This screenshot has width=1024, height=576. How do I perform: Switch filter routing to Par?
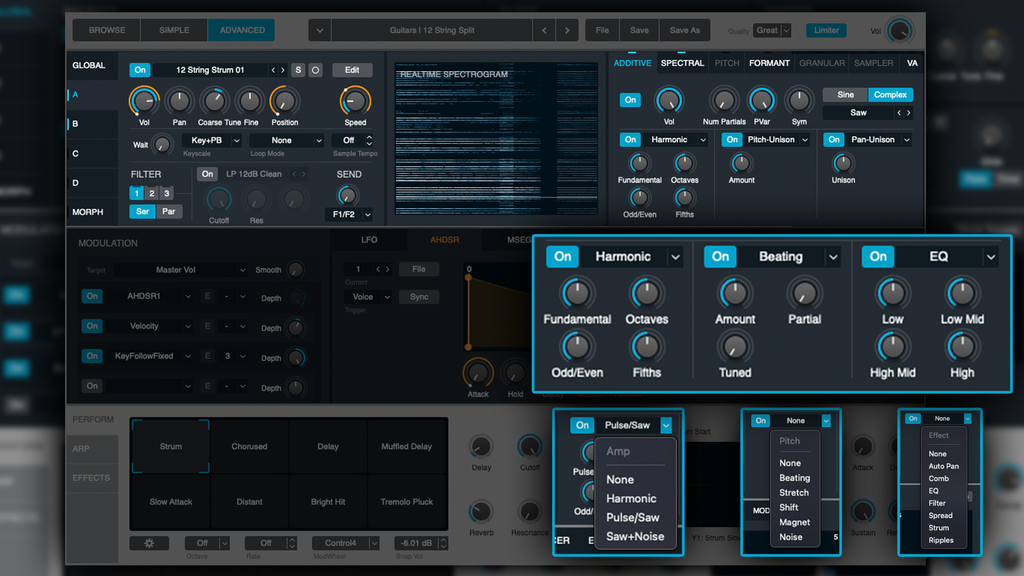[169, 211]
